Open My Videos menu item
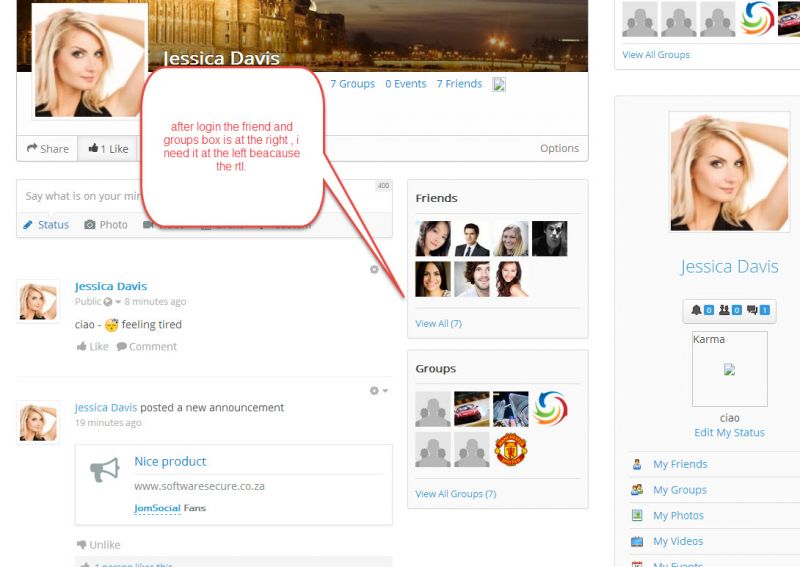This screenshot has height=567, width=800. click(x=678, y=541)
